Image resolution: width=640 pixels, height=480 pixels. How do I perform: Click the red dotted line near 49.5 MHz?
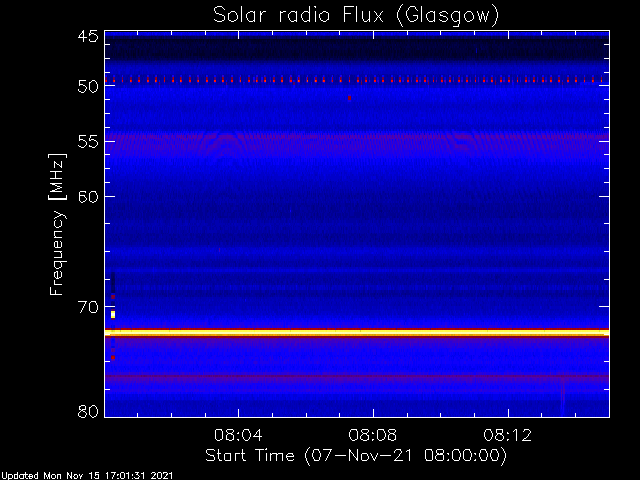click(357, 80)
